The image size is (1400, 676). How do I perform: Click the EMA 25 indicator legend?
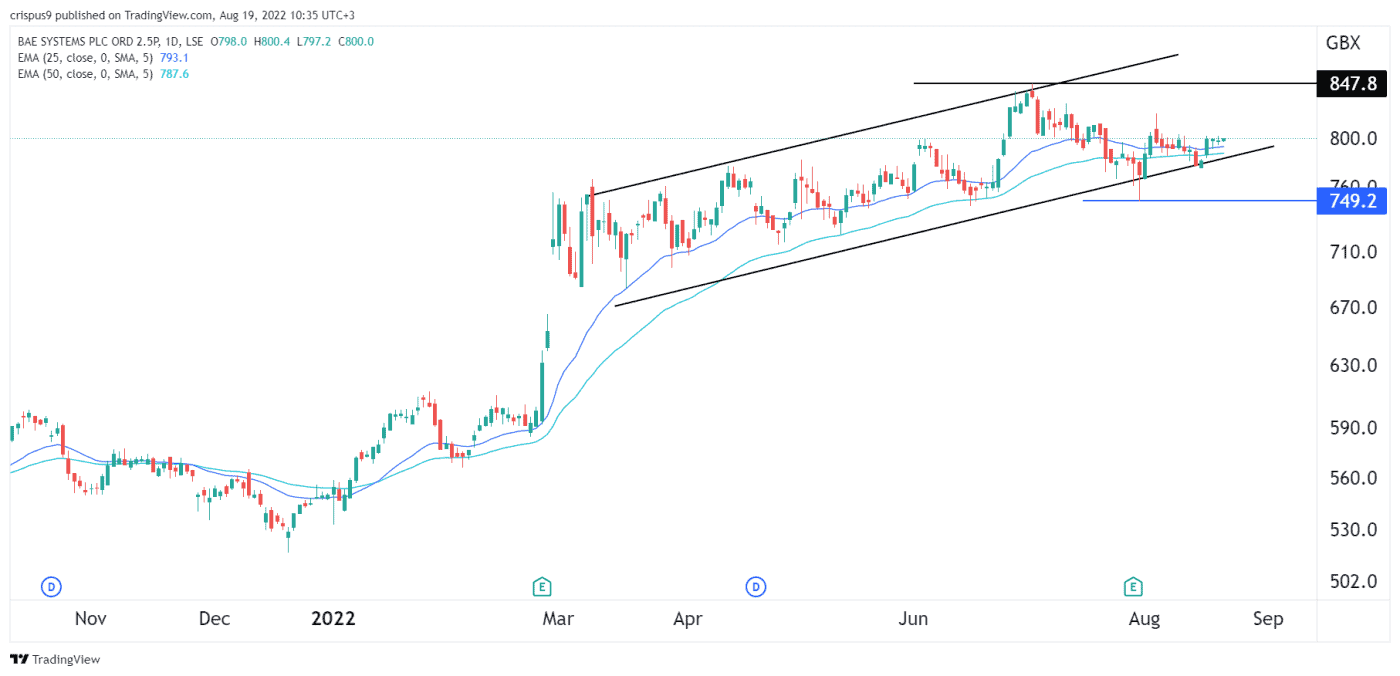[87, 57]
